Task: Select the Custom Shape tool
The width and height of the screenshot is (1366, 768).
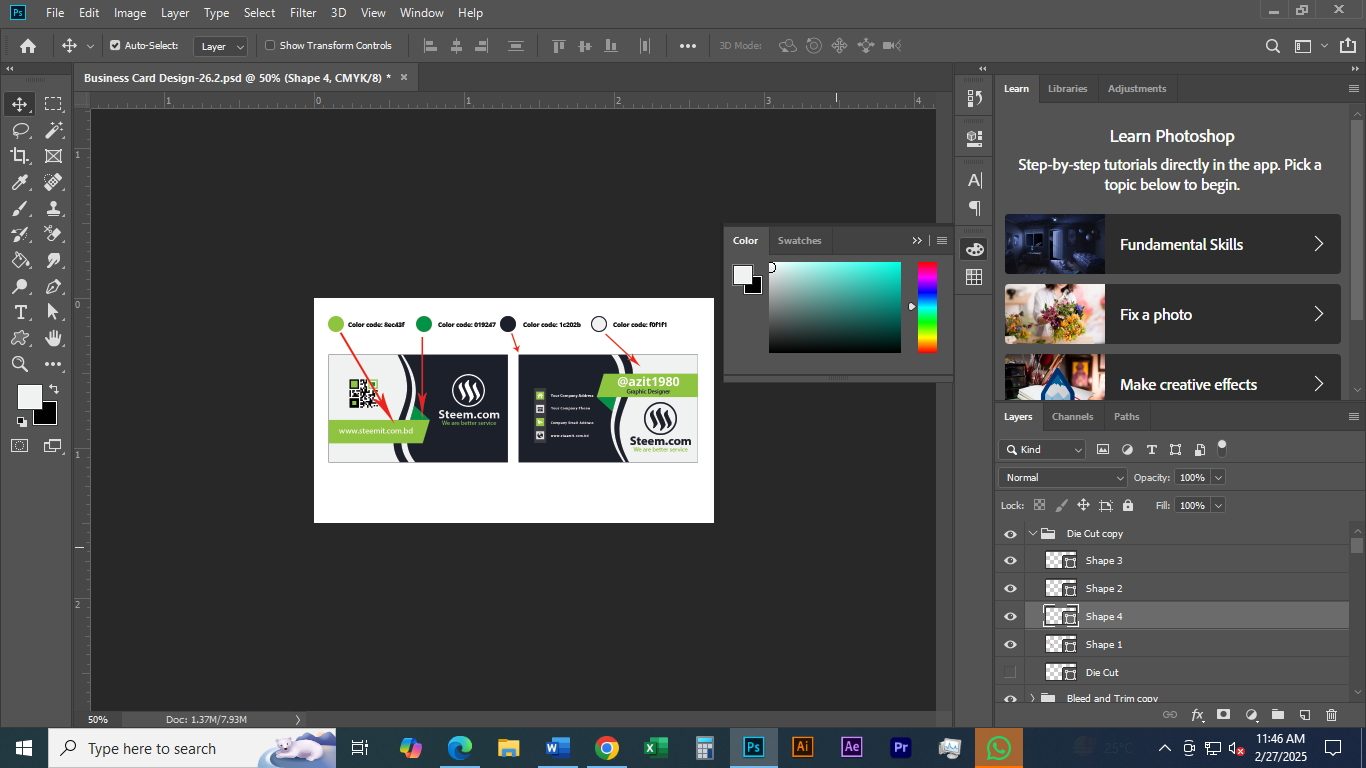Action: 20,338
